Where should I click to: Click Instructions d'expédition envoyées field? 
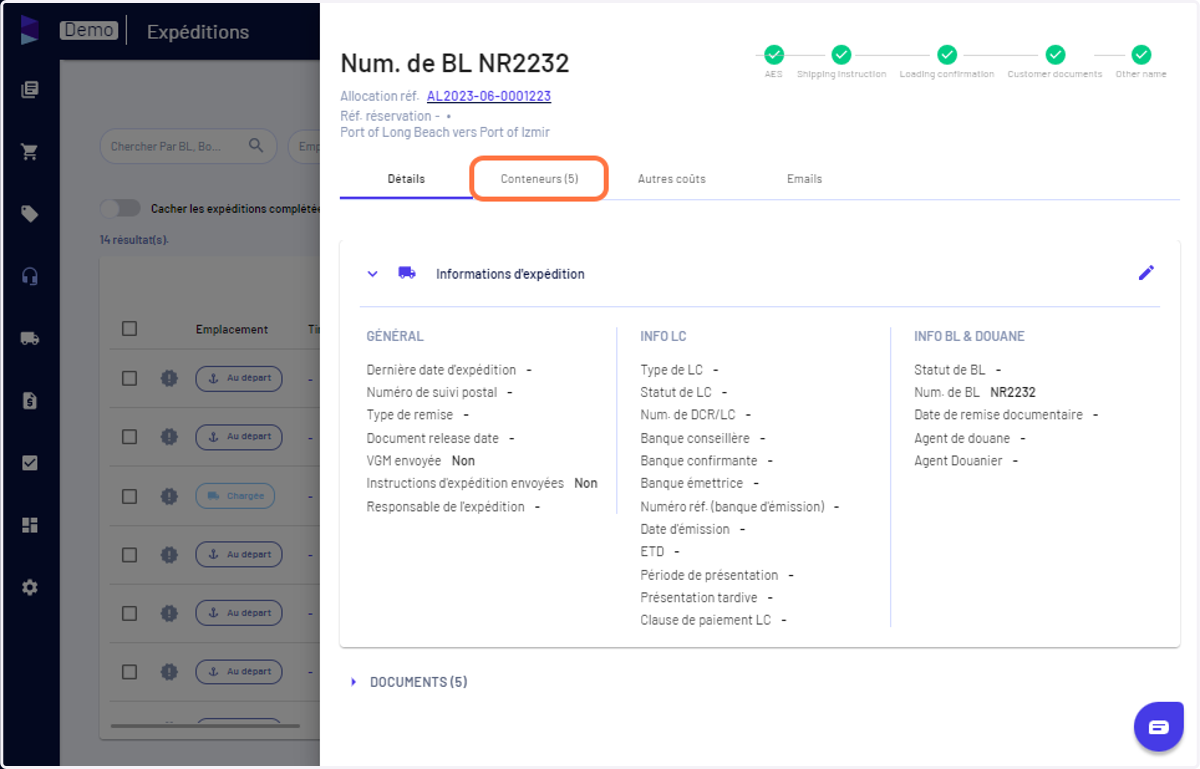point(482,483)
